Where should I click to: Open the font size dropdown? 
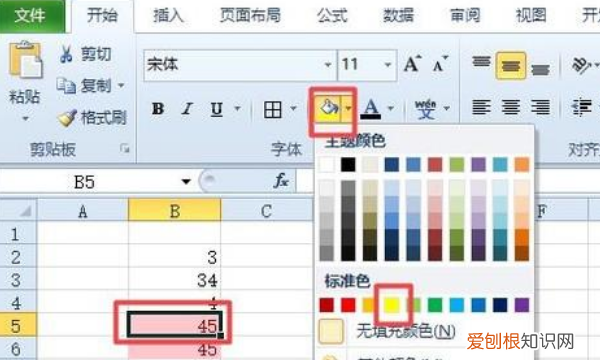coord(388,65)
